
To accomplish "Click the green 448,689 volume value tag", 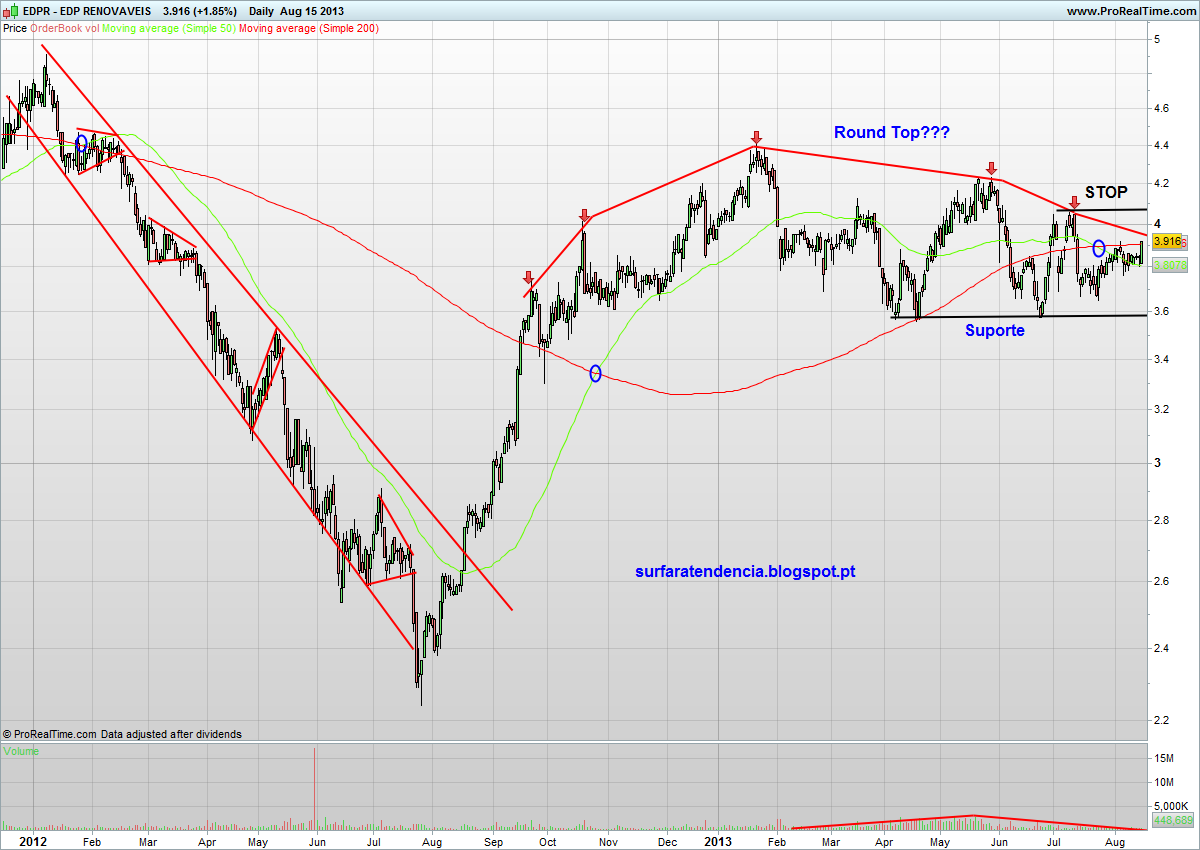I will (x=1172, y=819).
